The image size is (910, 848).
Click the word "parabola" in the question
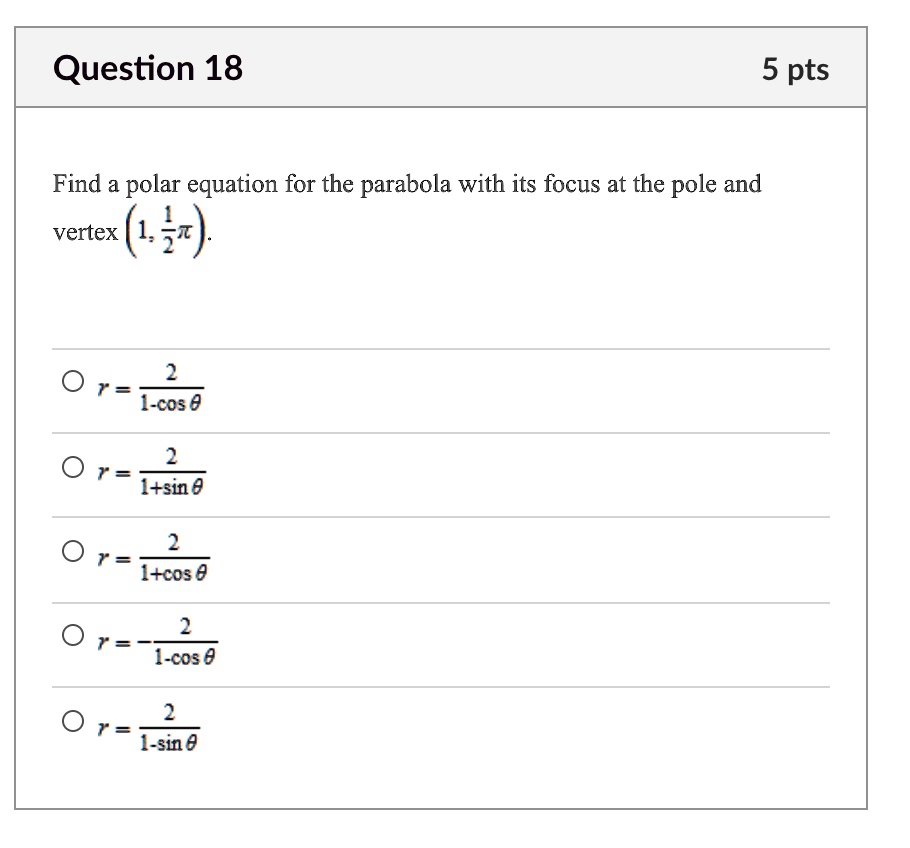[x=405, y=185]
